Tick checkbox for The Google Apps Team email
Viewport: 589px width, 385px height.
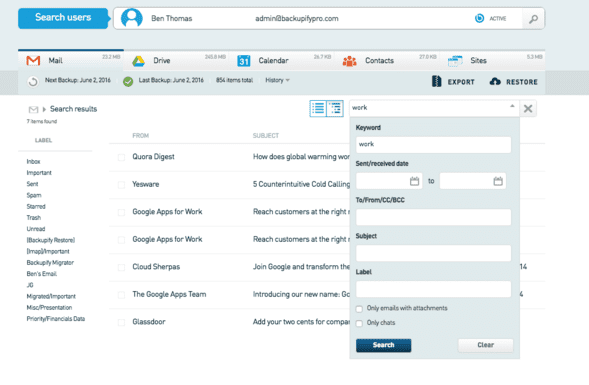[121, 295]
